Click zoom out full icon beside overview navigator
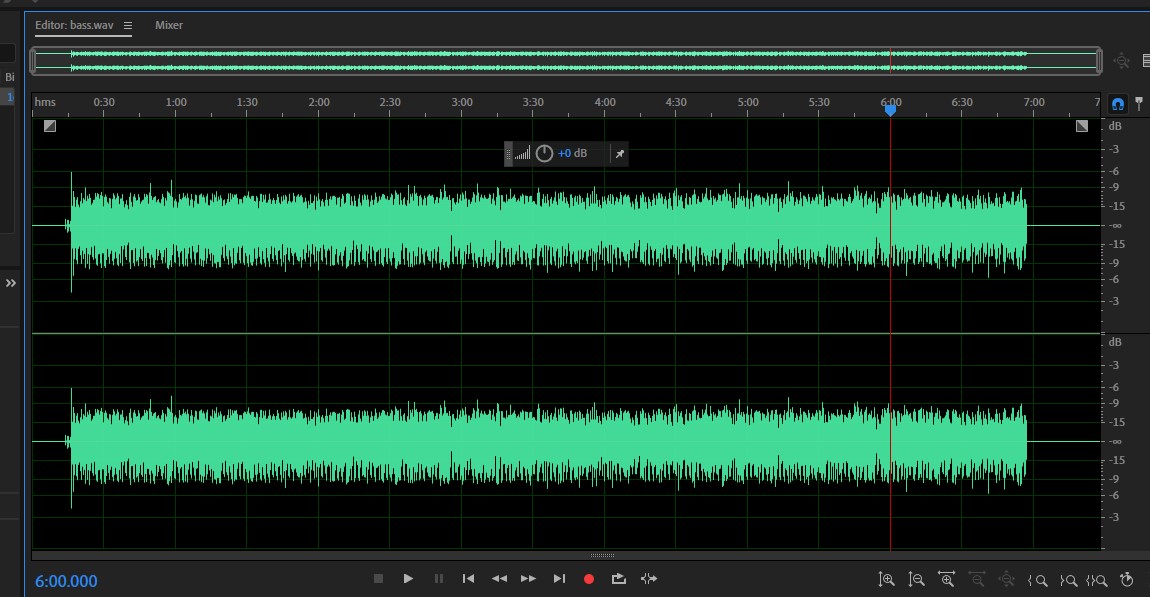The height and width of the screenshot is (597, 1150). click(1121, 61)
